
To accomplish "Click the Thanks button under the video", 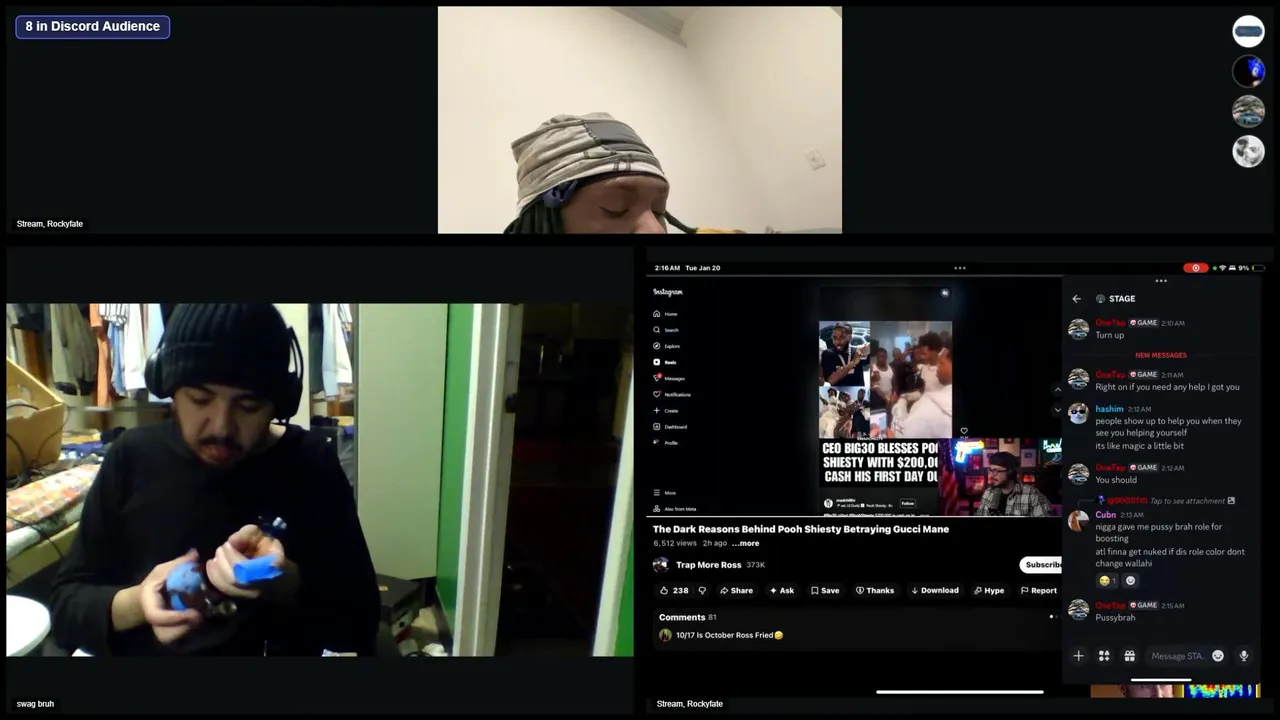I will 875,591.
